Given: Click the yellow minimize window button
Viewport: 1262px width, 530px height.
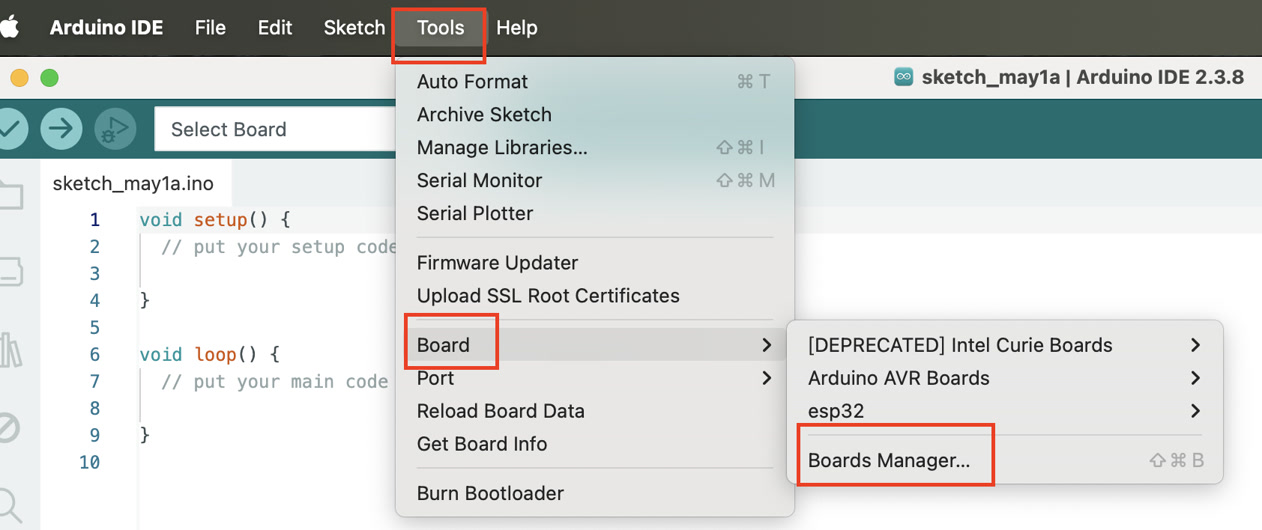Looking at the screenshot, I should point(19,78).
